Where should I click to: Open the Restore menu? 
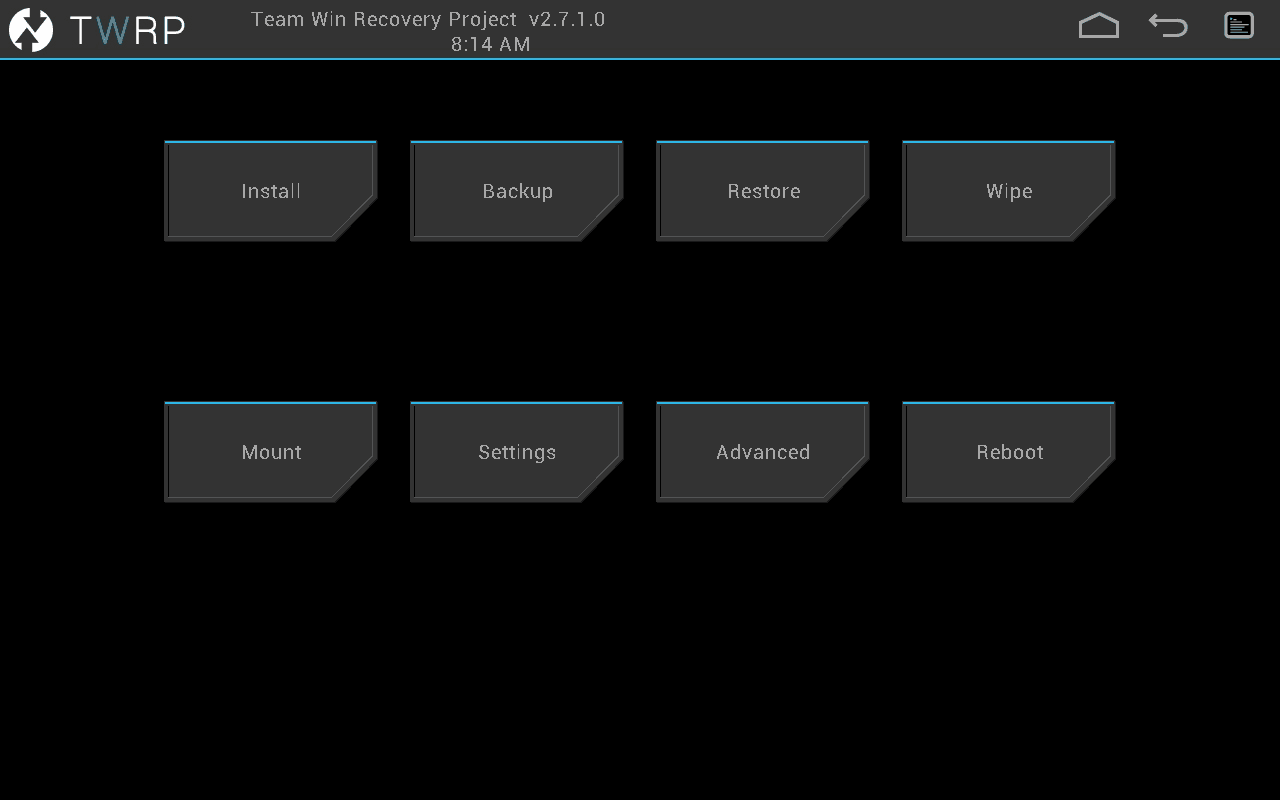click(763, 191)
